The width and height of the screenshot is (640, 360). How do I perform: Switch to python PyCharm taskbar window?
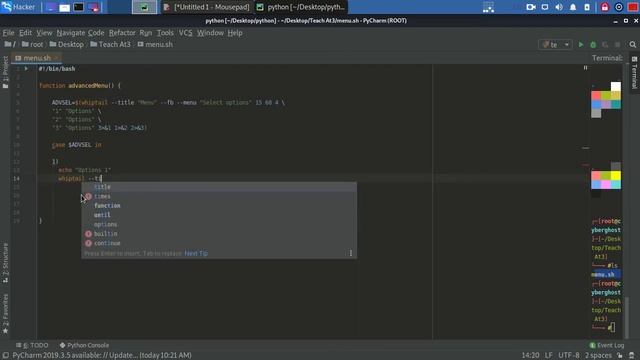(302, 7)
